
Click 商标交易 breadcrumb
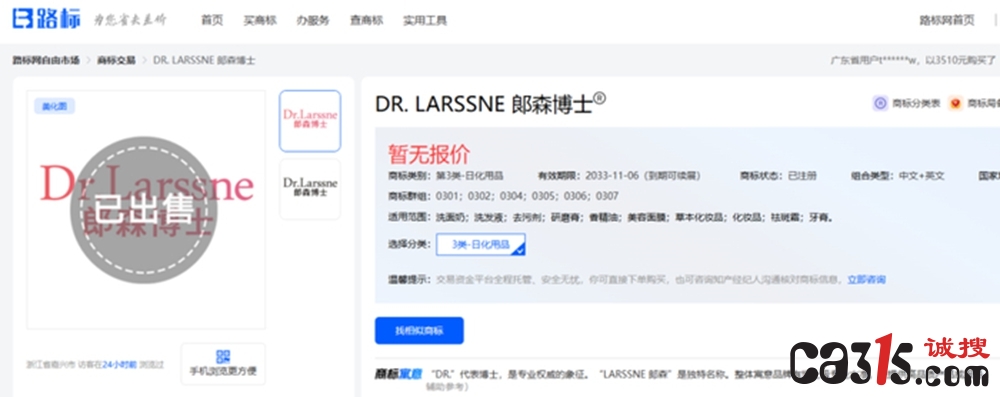tap(116, 61)
